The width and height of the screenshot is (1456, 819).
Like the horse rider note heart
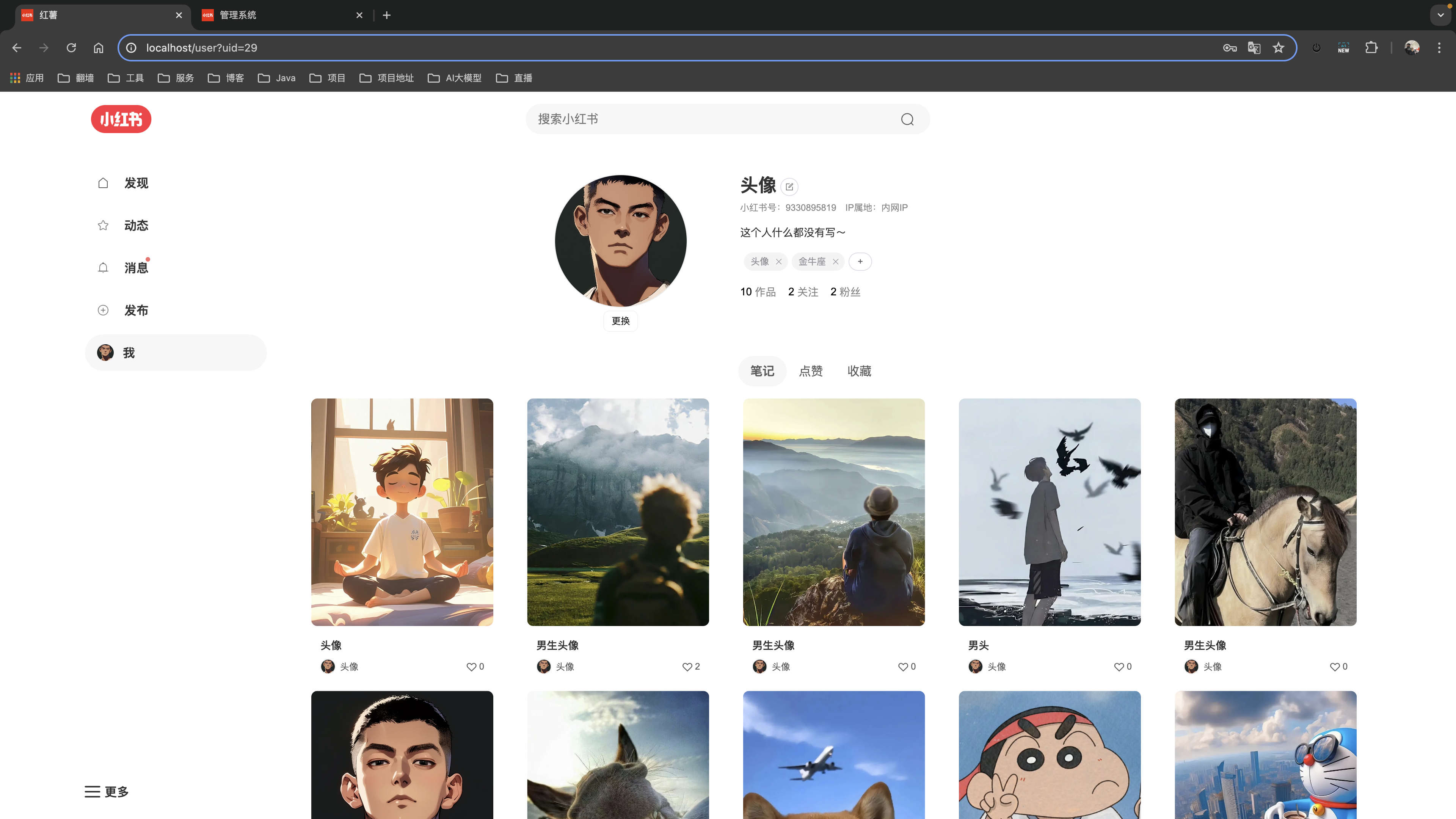point(1335,667)
